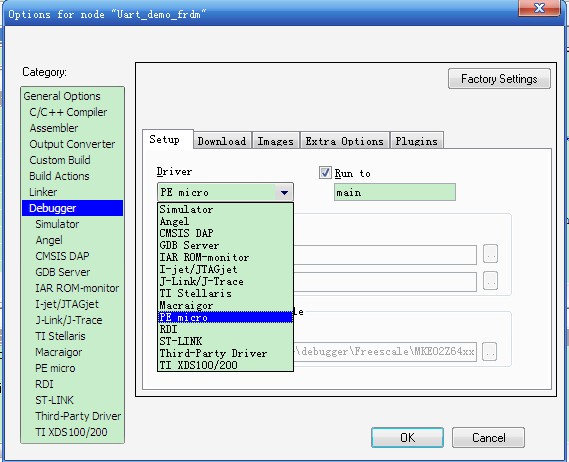Switch to Extra Options tab
Viewport: 569px width, 462px height.
[345, 141]
